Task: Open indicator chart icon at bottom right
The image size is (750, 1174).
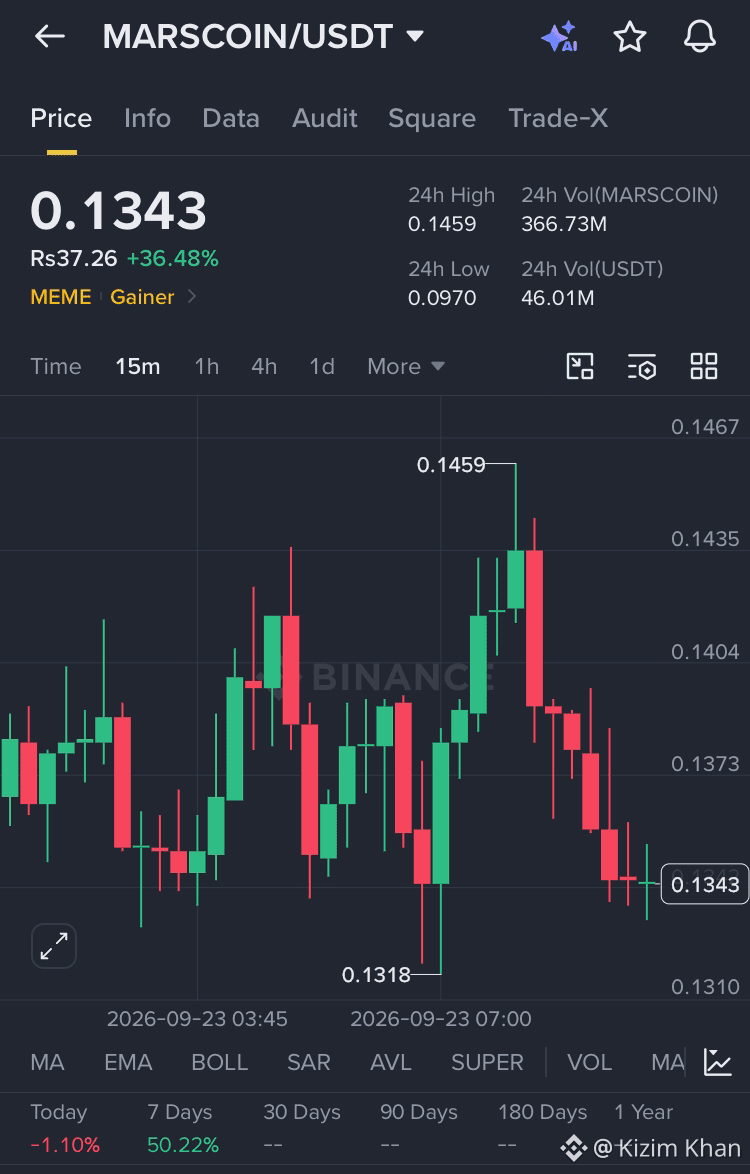Action: pyautogui.click(x=718, y=1062)
